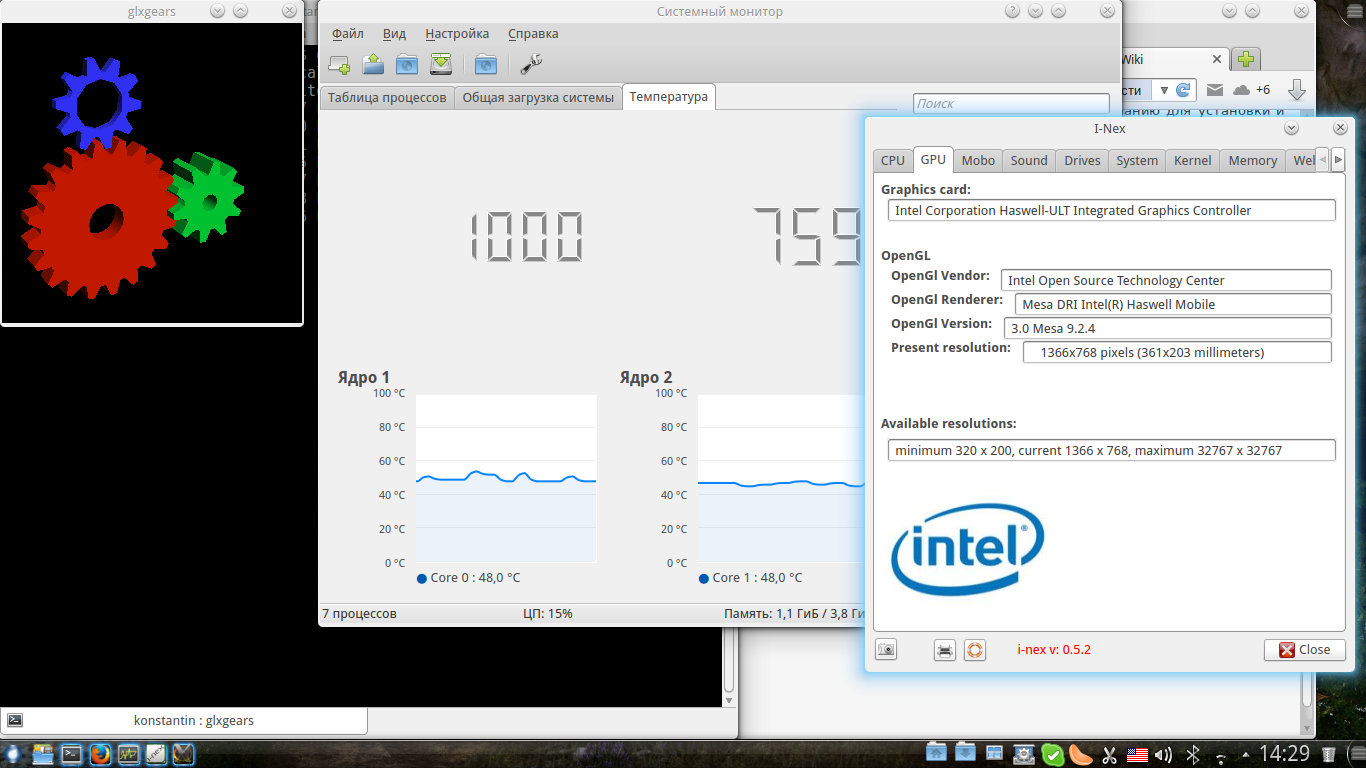The image size is (1366, 768).
Task: Reload the page with browser refresh icon
Action: (1184, 90)
